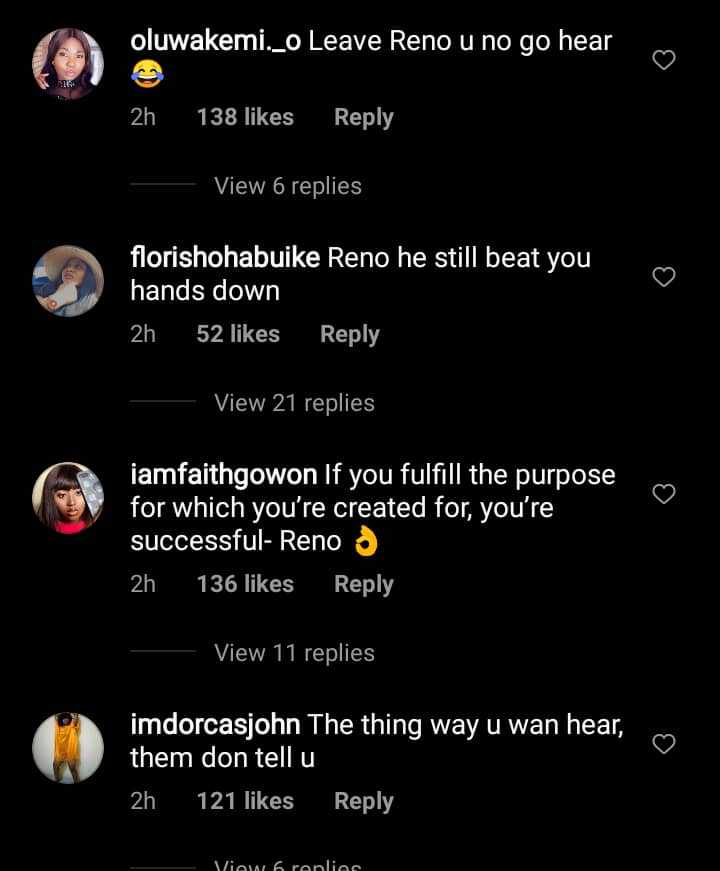Show View 11 replies thread
Viewport: 720px width, 871px height.
(294, 653)
